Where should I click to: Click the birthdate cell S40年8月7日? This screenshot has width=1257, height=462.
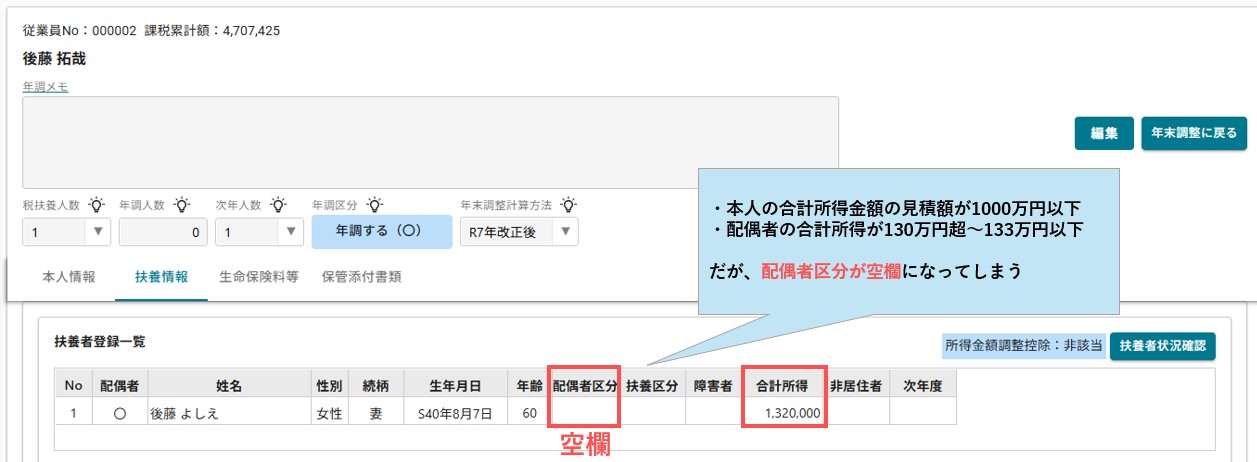[455, 413]
